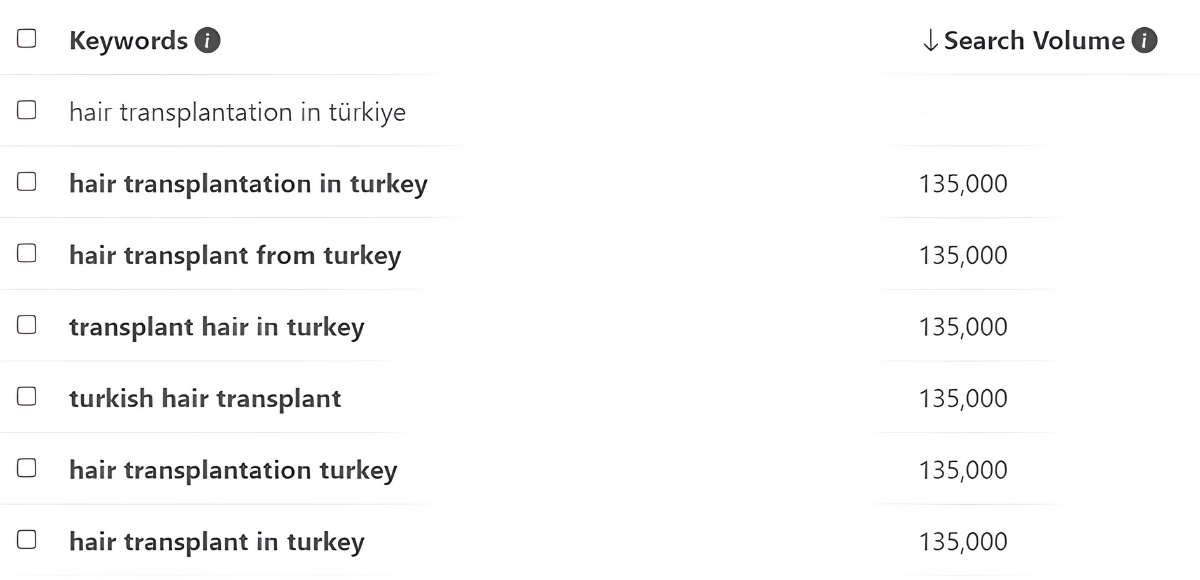
Task: Sort by the Search Volume column header
Action: pos(1033,41)
